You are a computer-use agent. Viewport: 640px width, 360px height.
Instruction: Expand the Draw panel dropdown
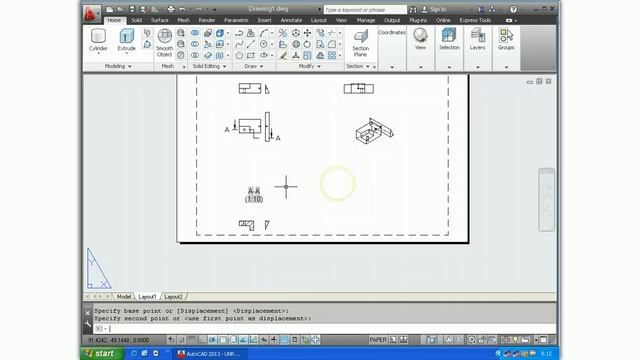click(x=254, y=66)
